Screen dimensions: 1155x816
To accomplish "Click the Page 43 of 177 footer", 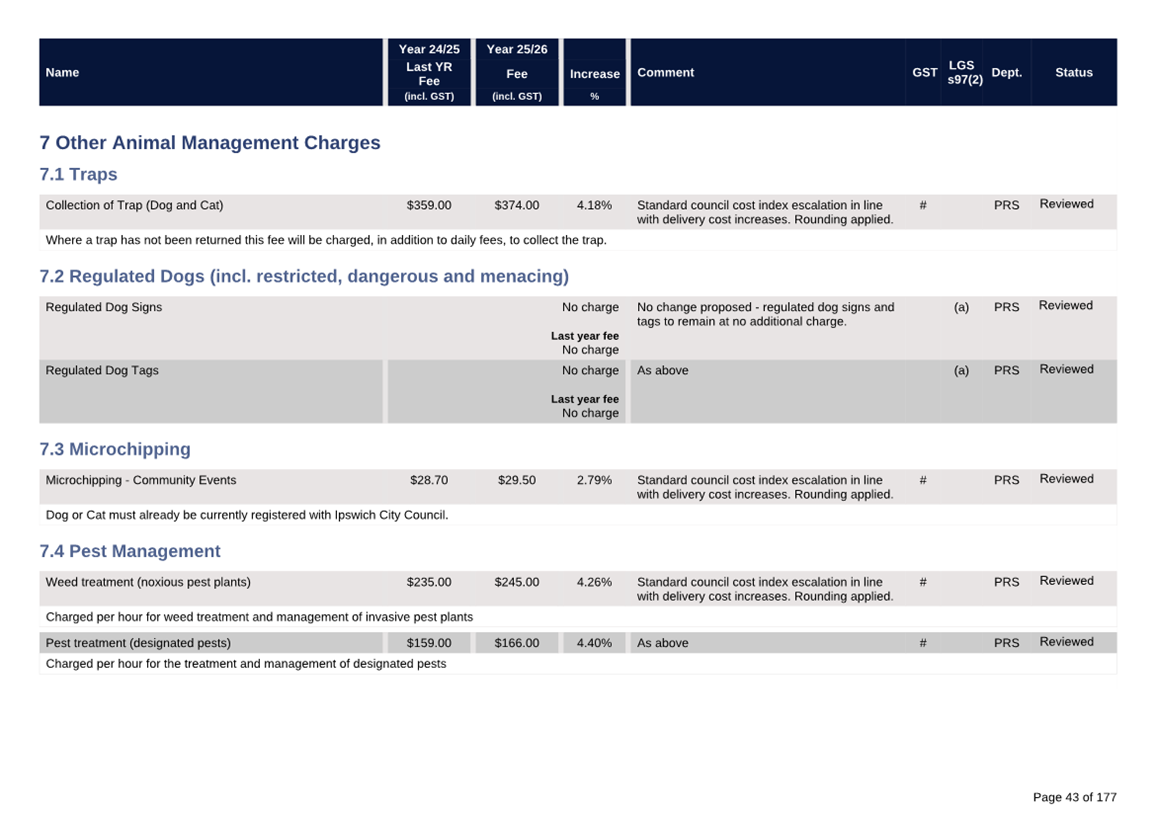I will (x=1074, y=797).
